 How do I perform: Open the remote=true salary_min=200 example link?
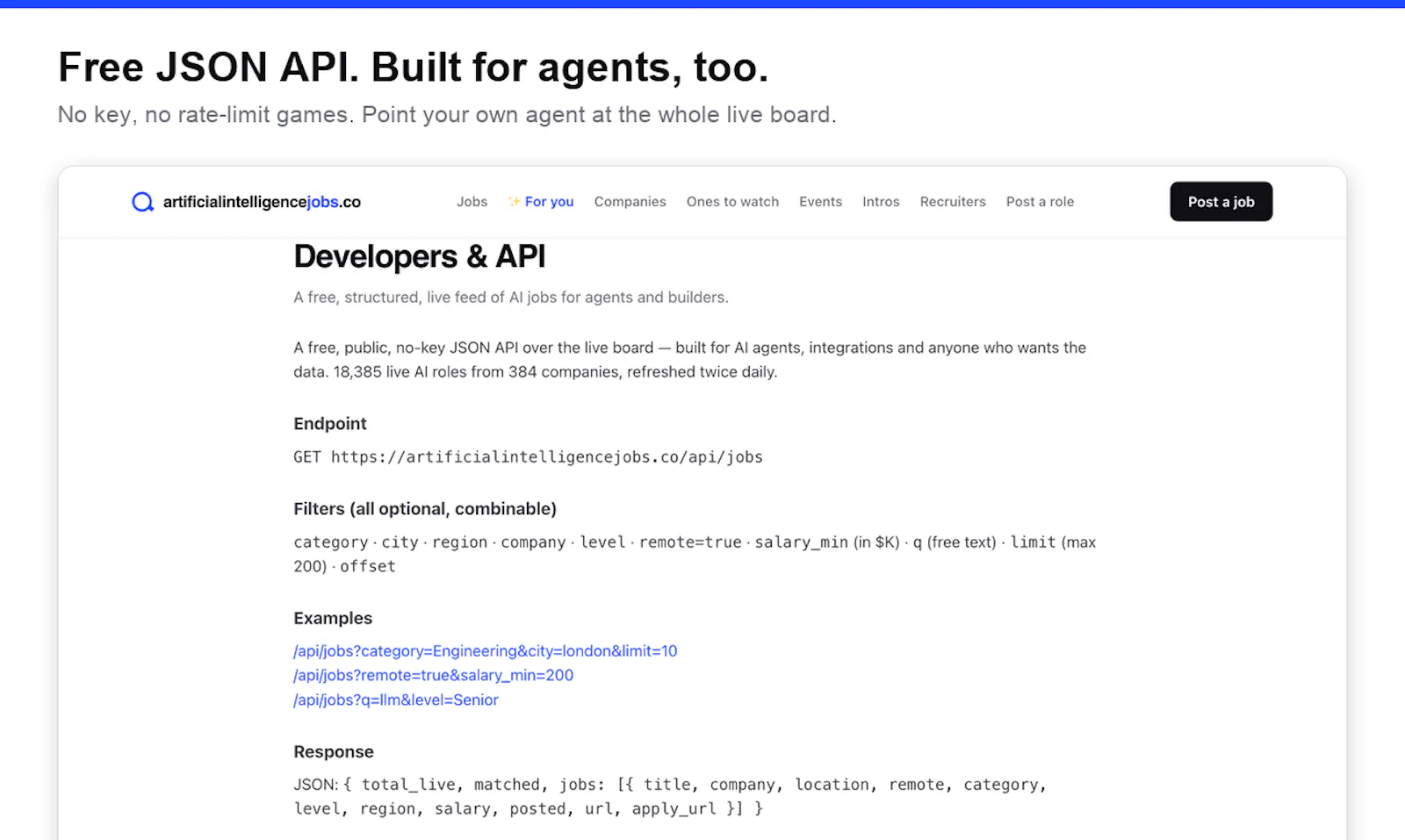click(433, 676)
